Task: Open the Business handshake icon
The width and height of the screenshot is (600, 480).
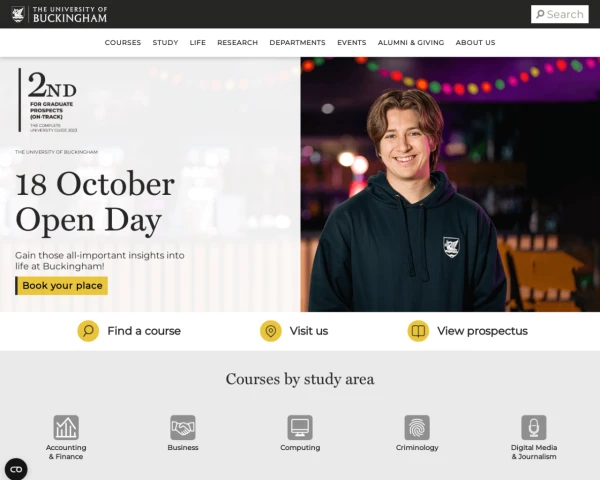Action: [x=183, y=428]
